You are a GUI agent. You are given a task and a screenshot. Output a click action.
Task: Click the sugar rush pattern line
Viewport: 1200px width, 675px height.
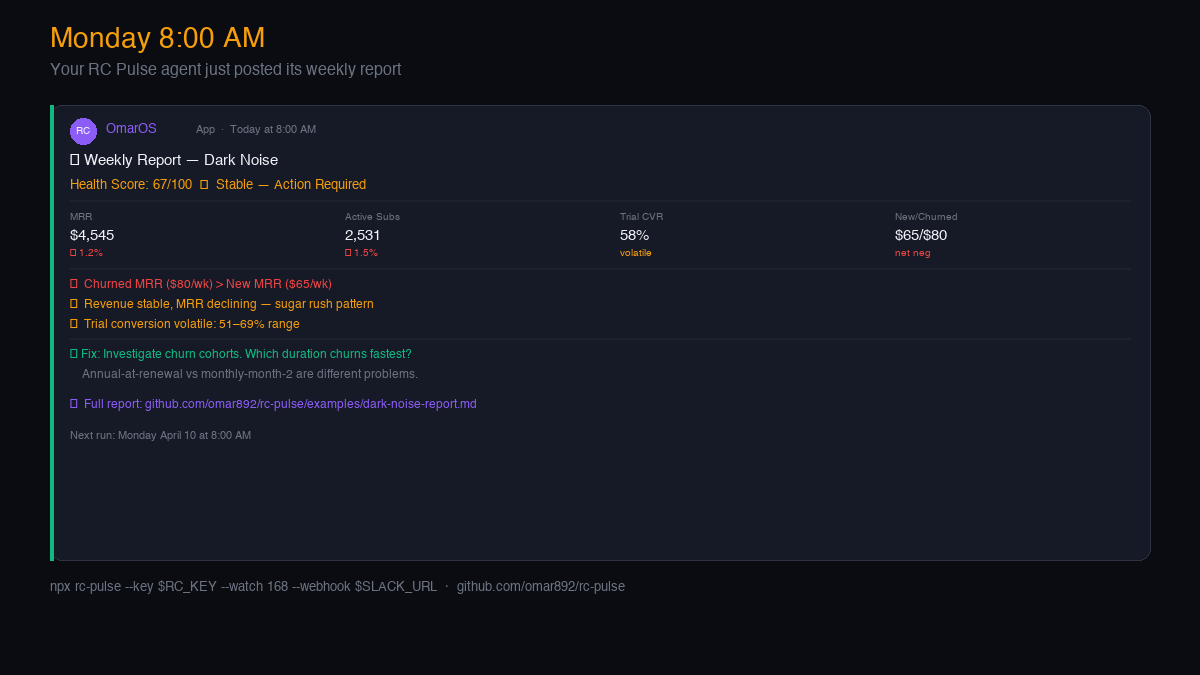(222, 304)
